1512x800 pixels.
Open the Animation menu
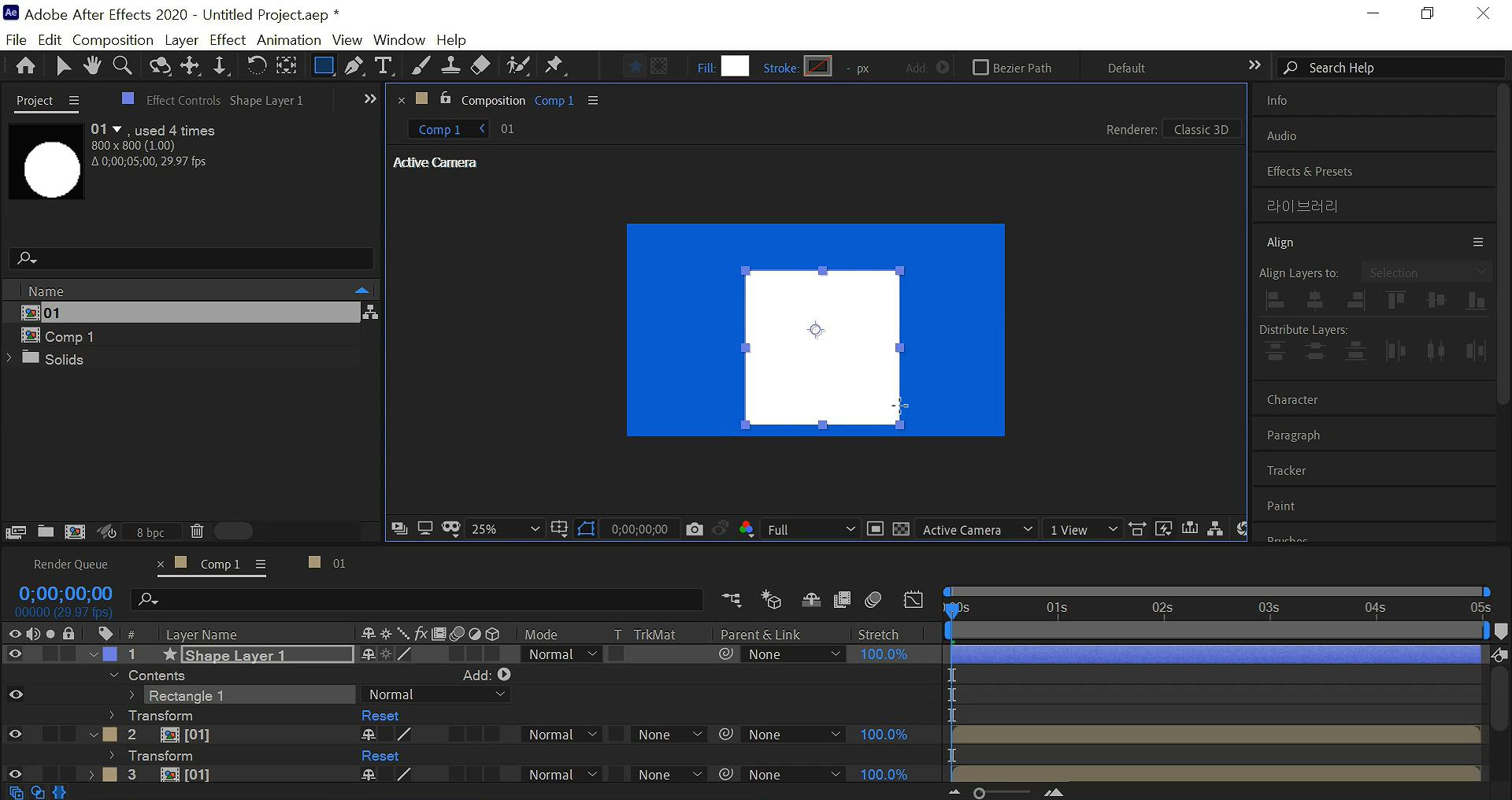pyautogui.click(x=288, y=39)
